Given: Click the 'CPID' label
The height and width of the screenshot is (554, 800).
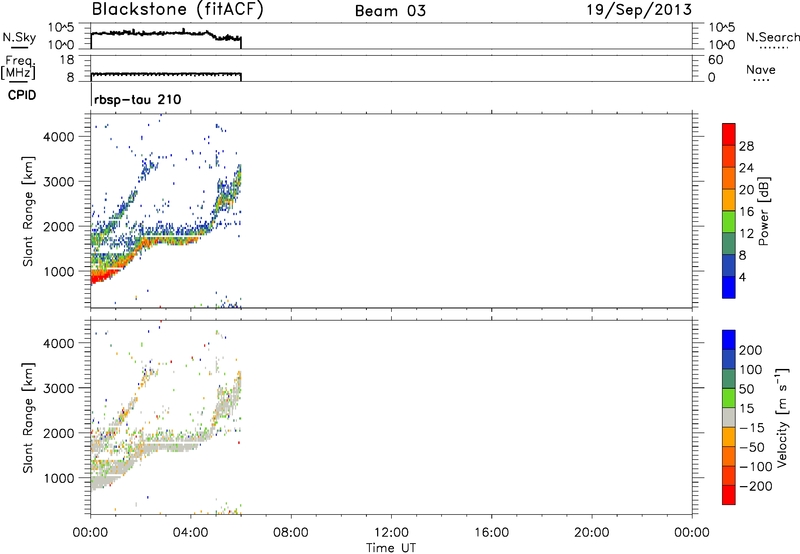Looking at the screenshot, I should click(22, 95).
